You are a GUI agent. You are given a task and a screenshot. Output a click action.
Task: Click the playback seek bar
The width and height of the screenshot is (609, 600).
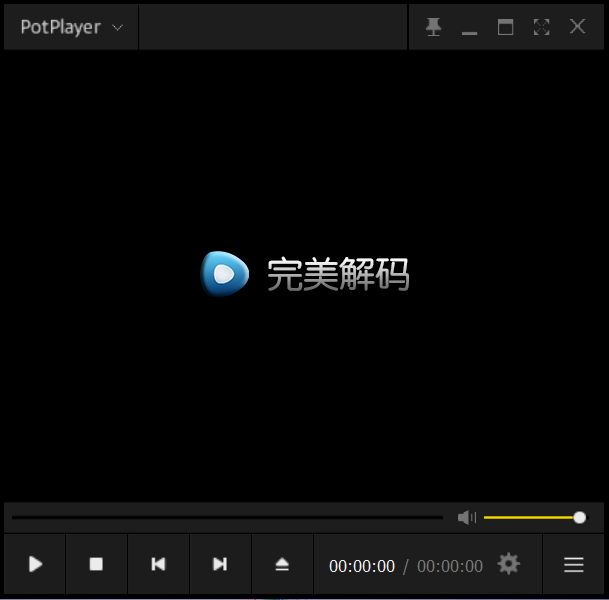227,517
